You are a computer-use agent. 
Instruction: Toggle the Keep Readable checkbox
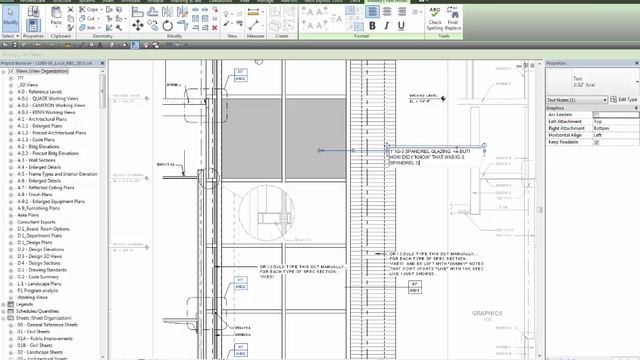point(596,142)
